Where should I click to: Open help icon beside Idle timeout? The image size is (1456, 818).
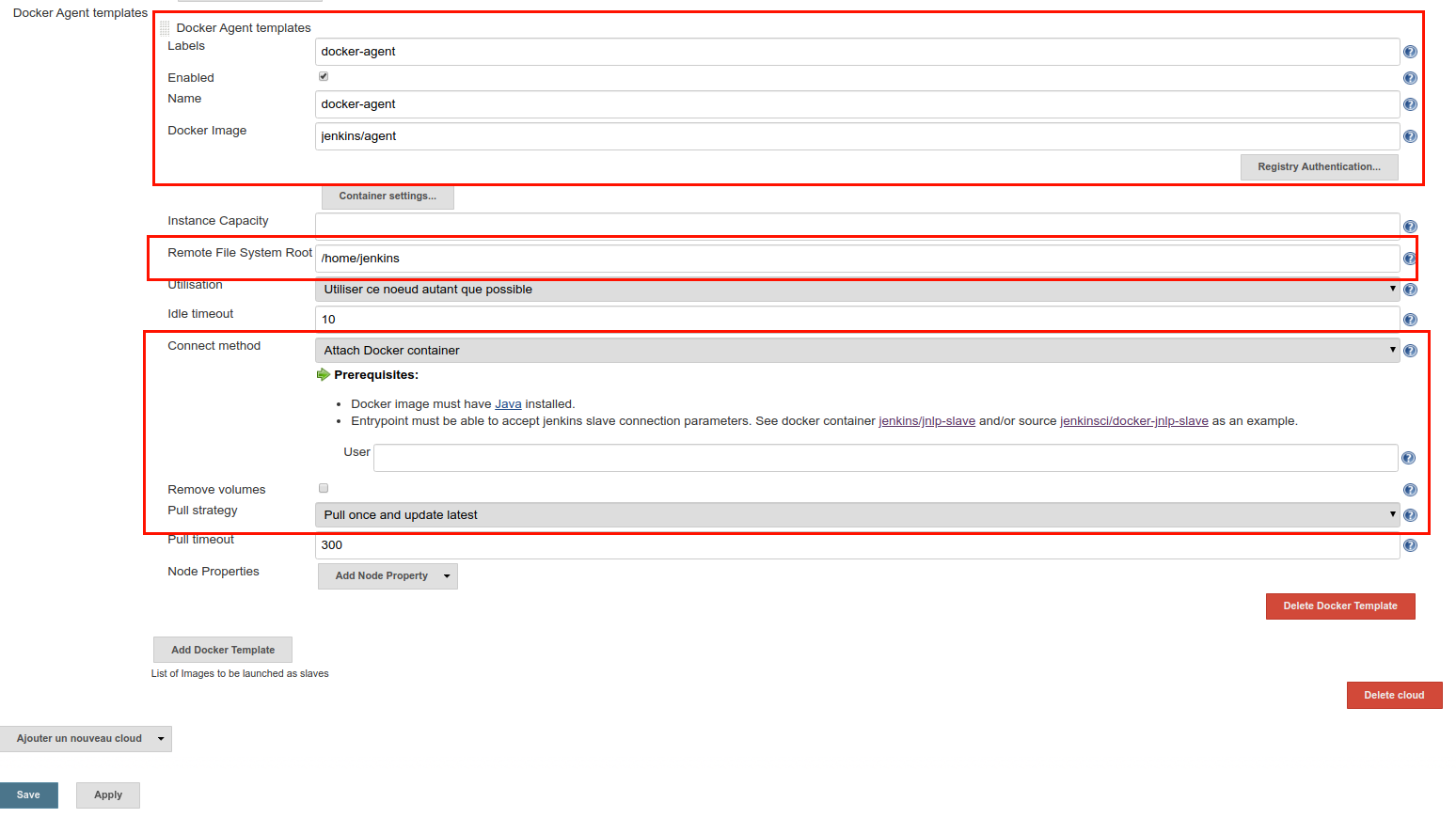point(1409,320)
